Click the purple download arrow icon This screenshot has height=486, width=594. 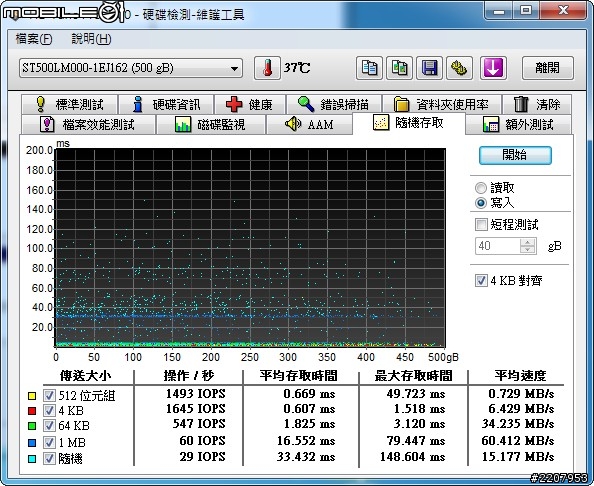point(493,68)
